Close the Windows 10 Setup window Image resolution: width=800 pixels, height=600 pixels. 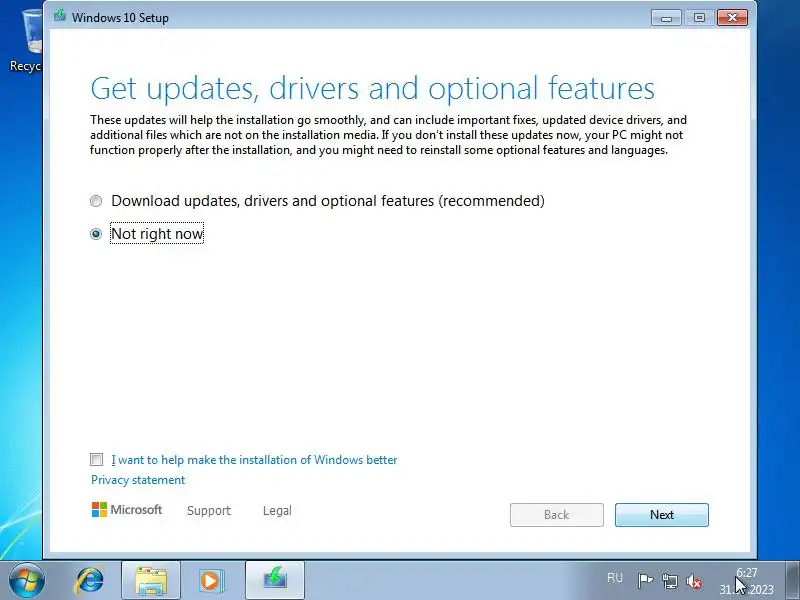733,18
